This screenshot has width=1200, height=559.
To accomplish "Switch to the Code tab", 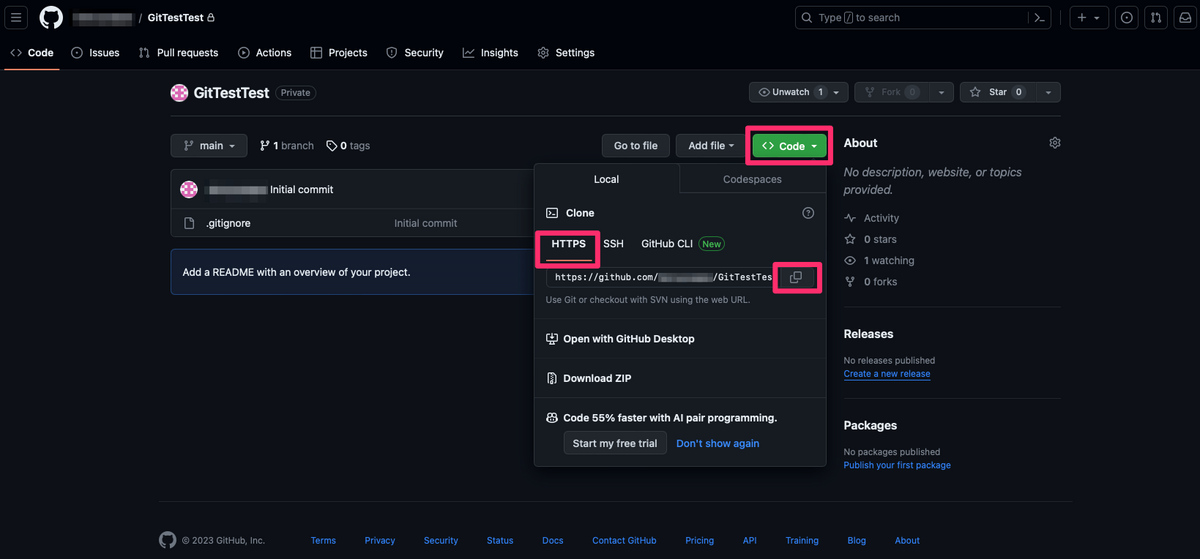I will click(31, 53).
